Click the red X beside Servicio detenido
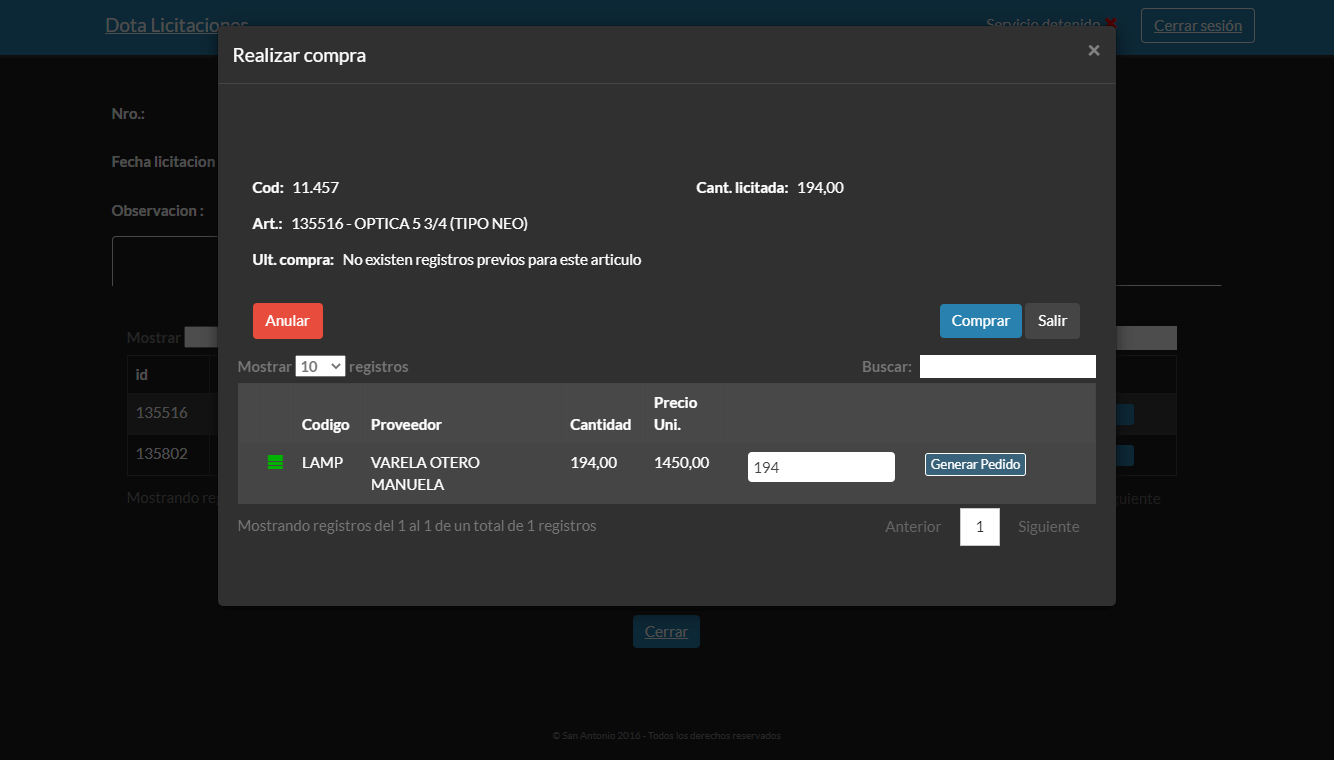1334x760 pixels. 1111,23
